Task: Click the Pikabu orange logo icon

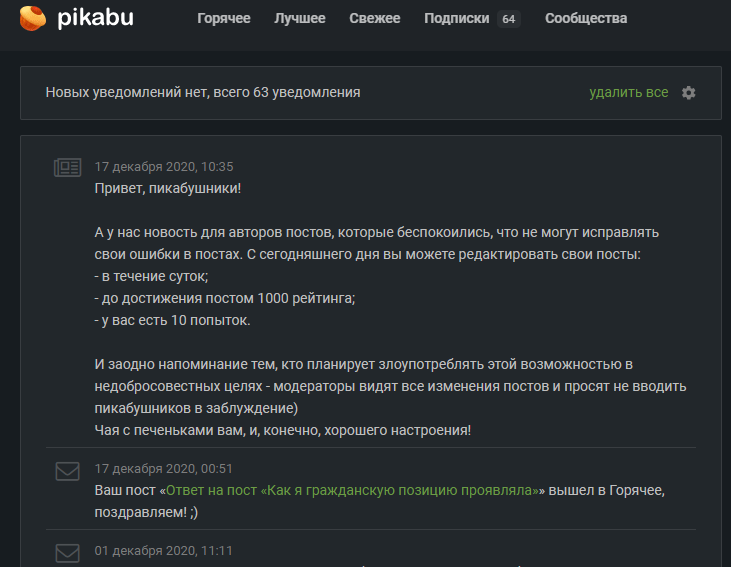Action: coord(34,18)
